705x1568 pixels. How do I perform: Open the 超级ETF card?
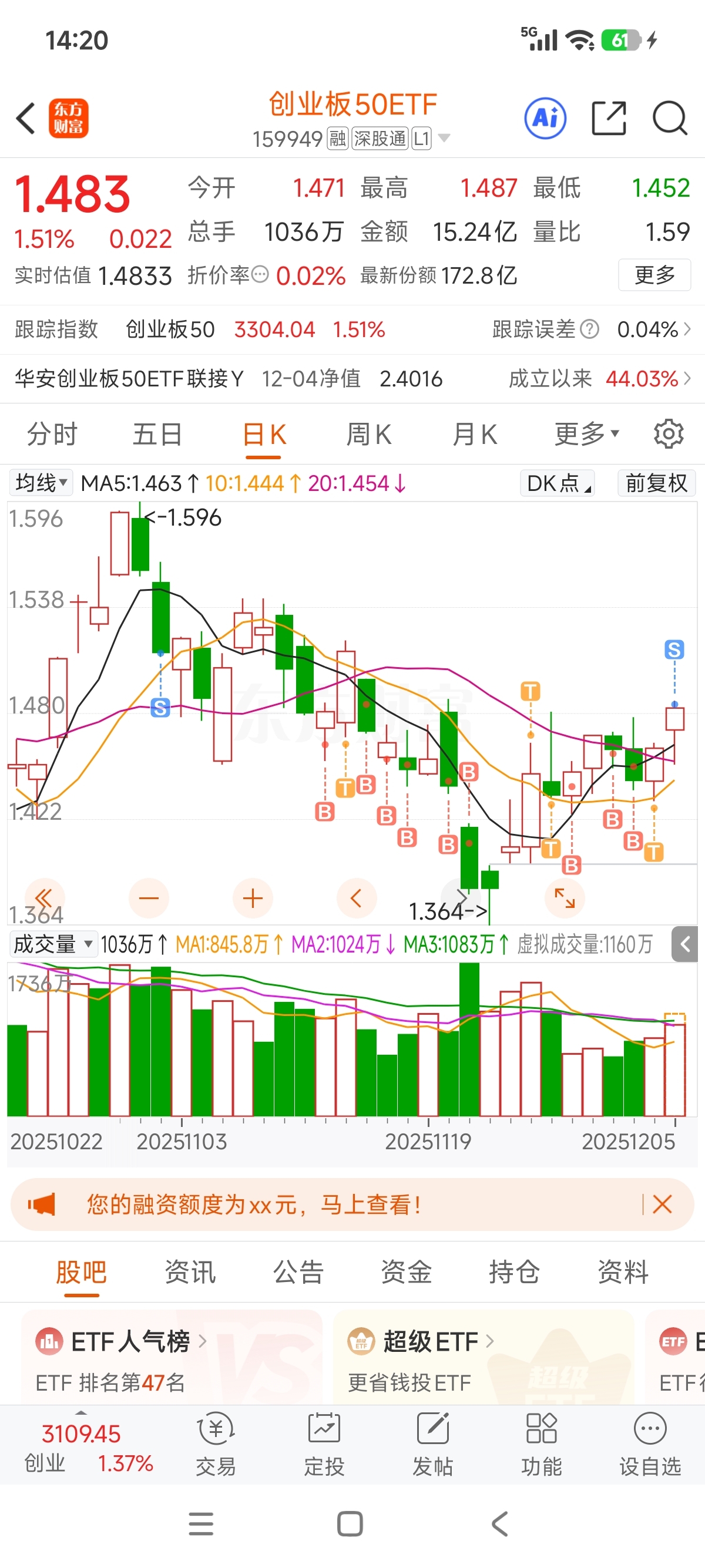[484, 1357]
